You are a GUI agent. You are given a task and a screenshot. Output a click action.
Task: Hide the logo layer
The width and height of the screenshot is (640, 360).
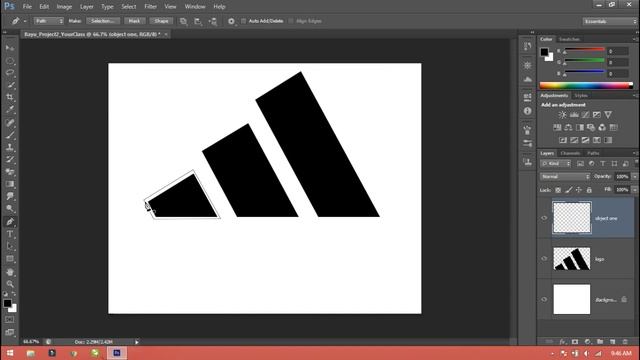point(544,258)
